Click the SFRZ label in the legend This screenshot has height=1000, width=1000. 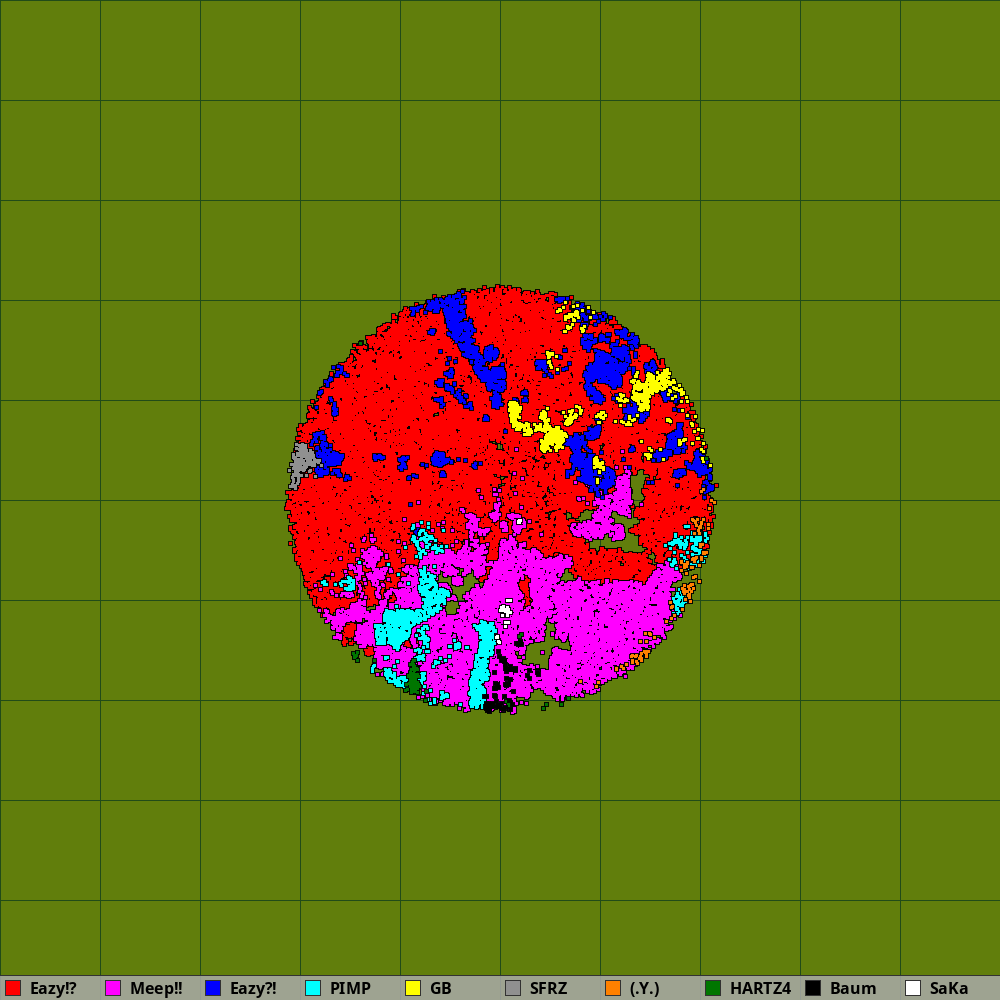[548, 988]
